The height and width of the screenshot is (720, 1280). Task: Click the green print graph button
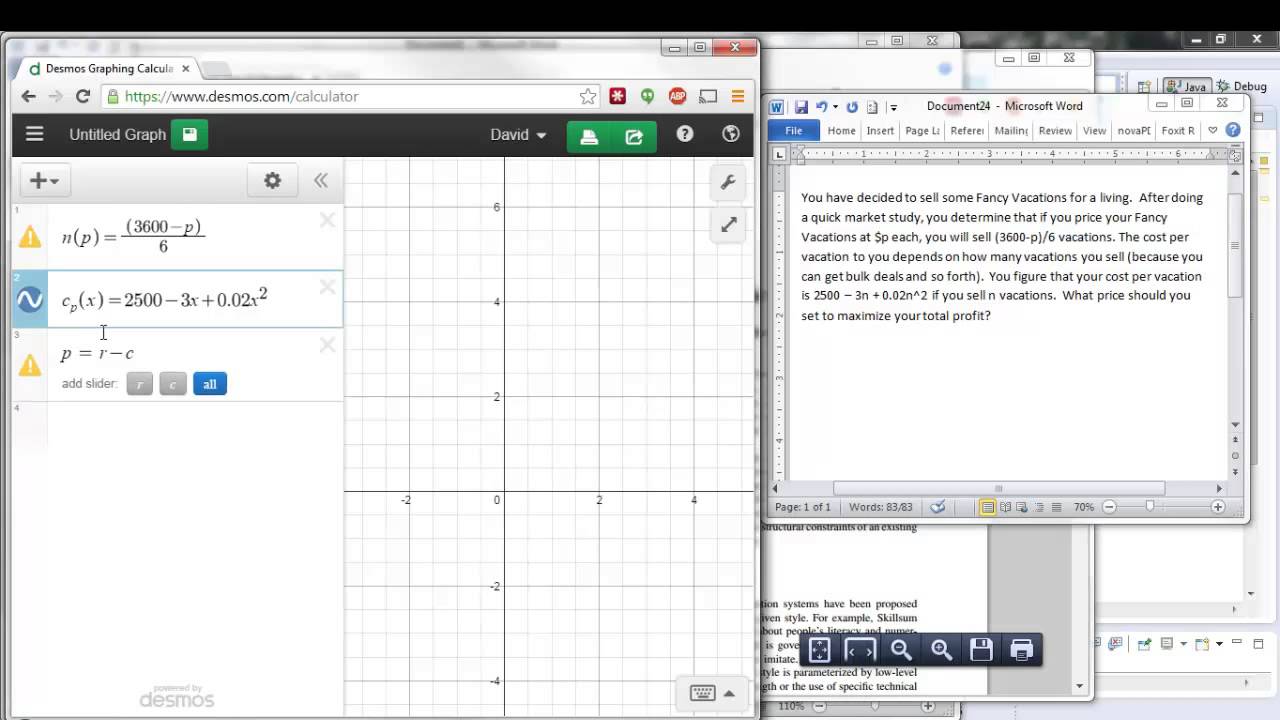click(589, 136)
